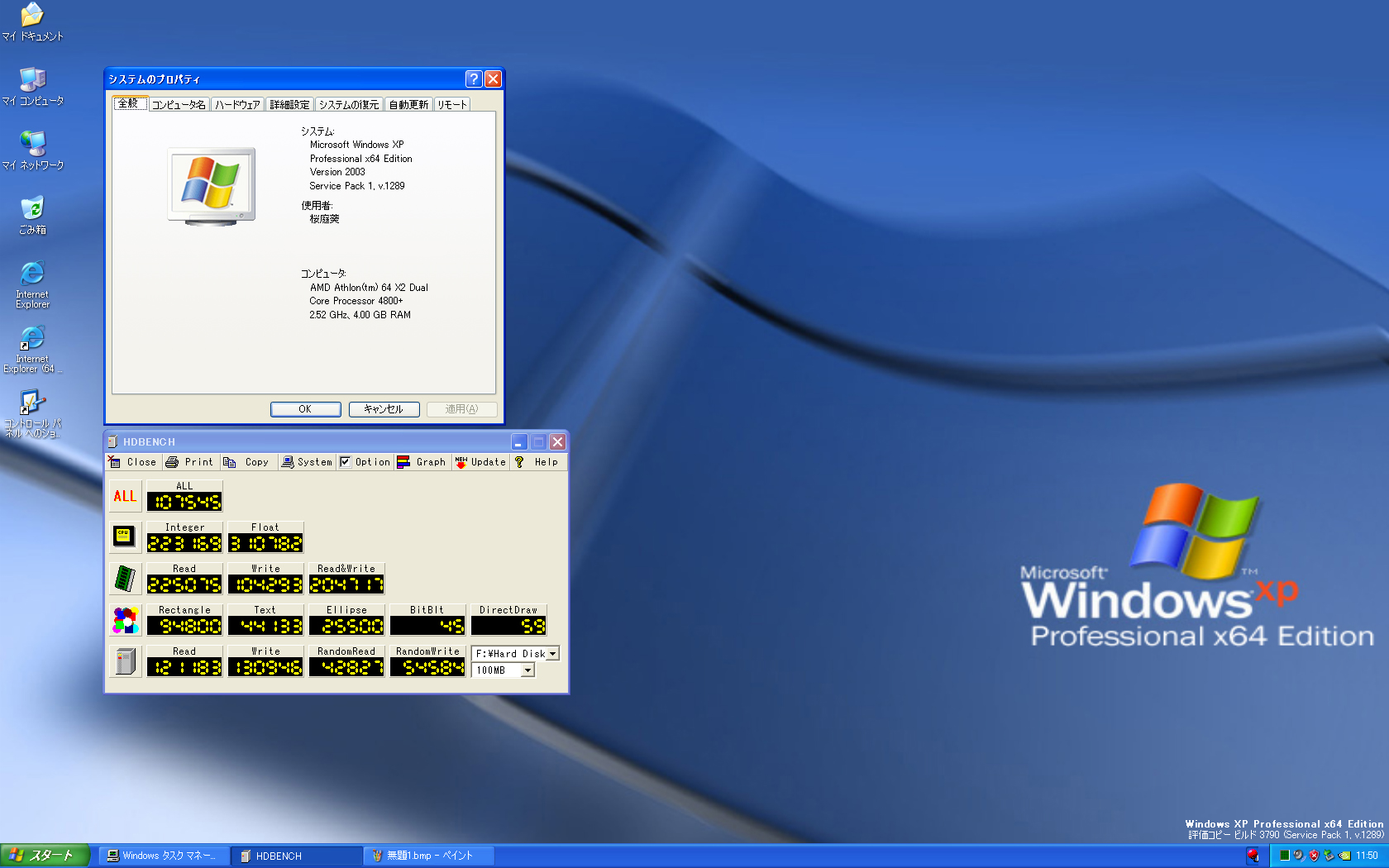
Task: Click Copy in the HDBENCH toolbar
Action: point(246,462)
